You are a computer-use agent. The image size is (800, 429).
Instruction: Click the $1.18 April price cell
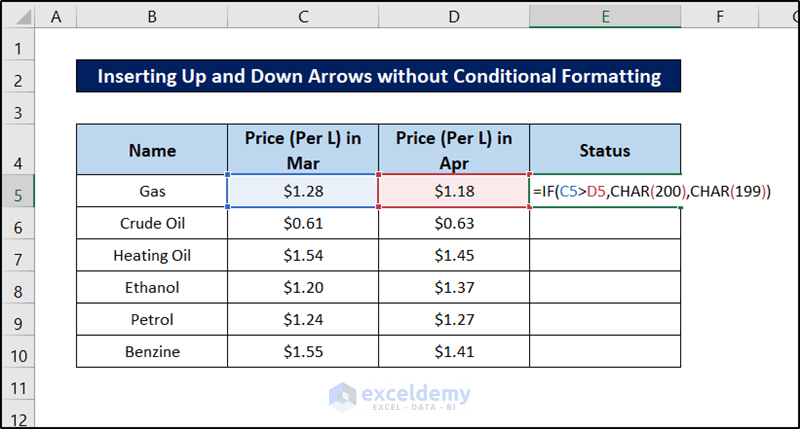(x=454, y=191)
